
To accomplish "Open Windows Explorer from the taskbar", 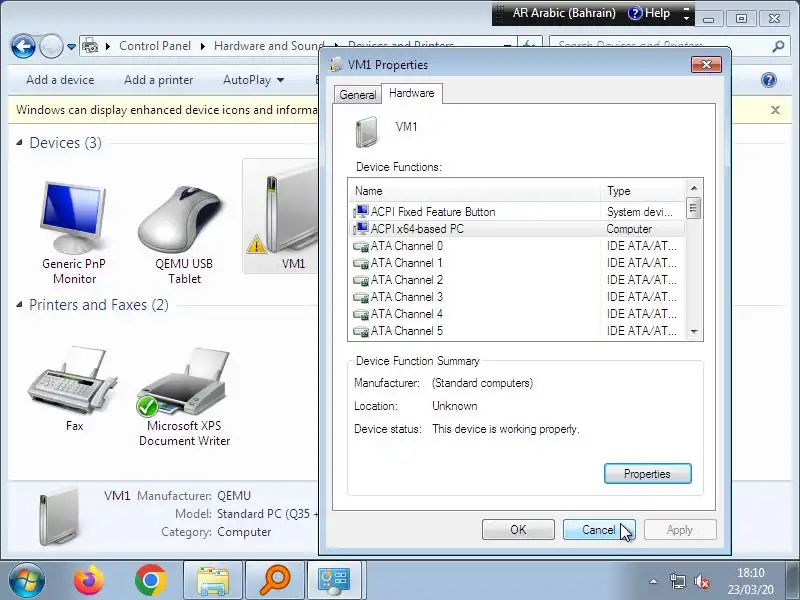I will tap(213, 581).
